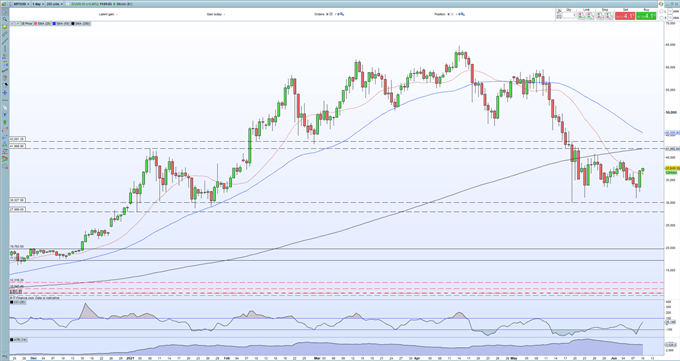Select the red letter A text tool
This screenshot has height=361, width=680.
[x=5, y=158]
